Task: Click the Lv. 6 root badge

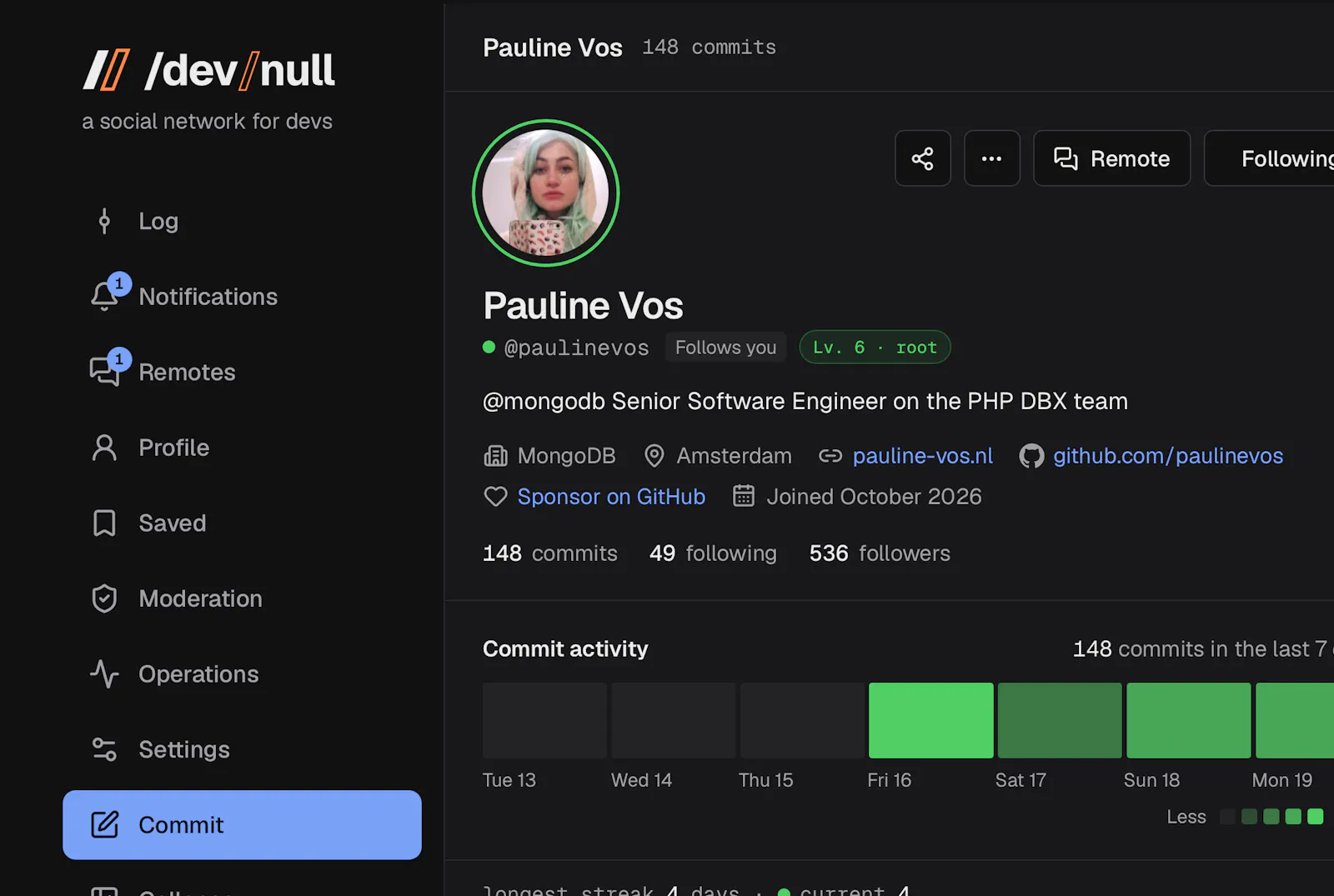Action: (x=875, y=348)
